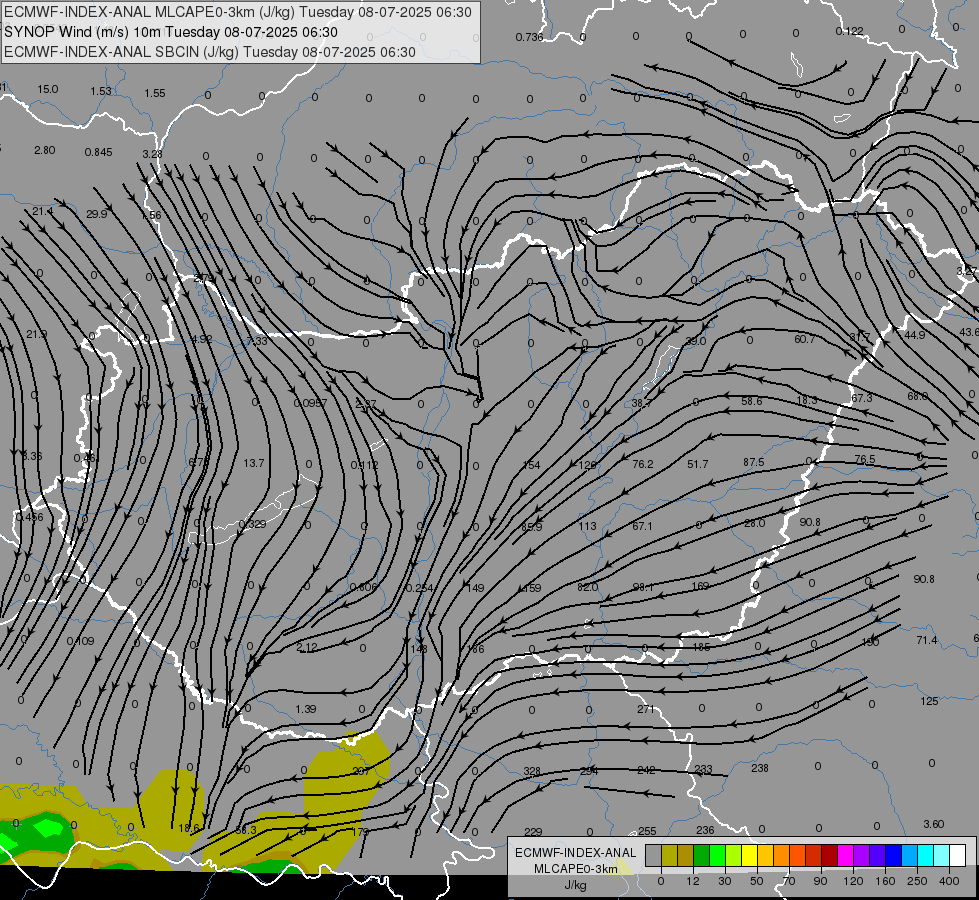Screen dimensions: 979x900
Task: Click the legend tick label 50
Action: [756, 881]
